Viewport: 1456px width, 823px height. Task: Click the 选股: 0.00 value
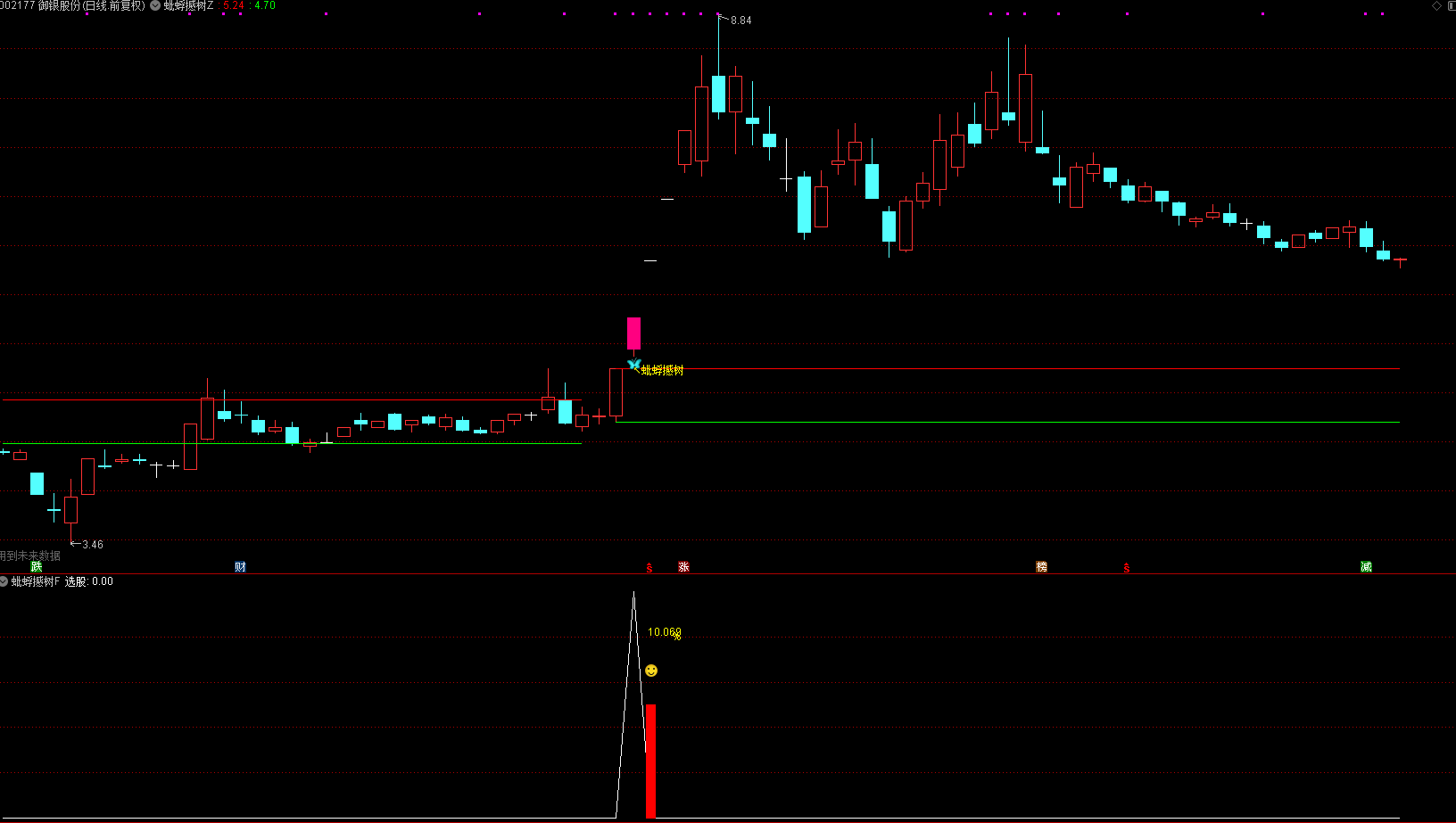[89, 581]
